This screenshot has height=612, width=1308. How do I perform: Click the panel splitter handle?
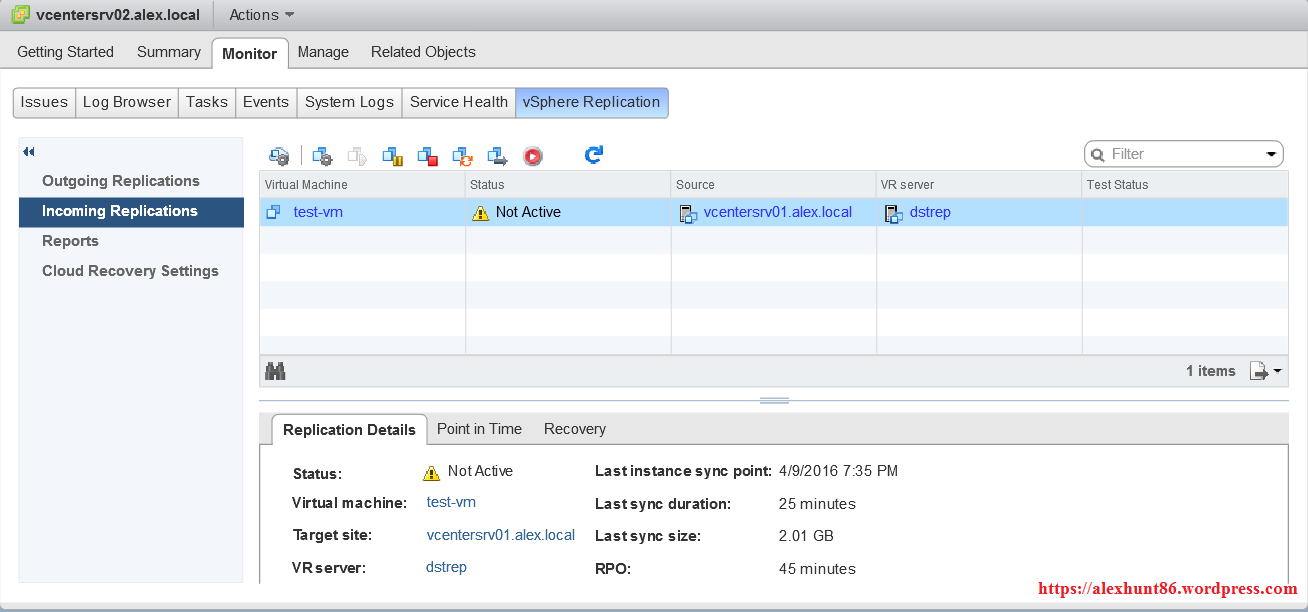(x=774, y=400)
